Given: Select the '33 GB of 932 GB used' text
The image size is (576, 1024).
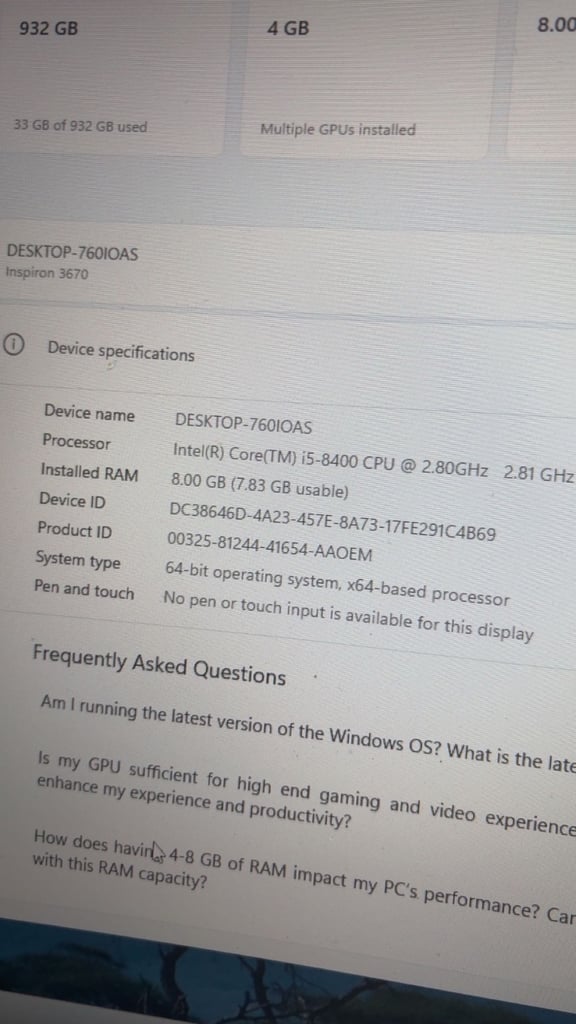Looking at the screenshot, I should click(x=80, y=126).
